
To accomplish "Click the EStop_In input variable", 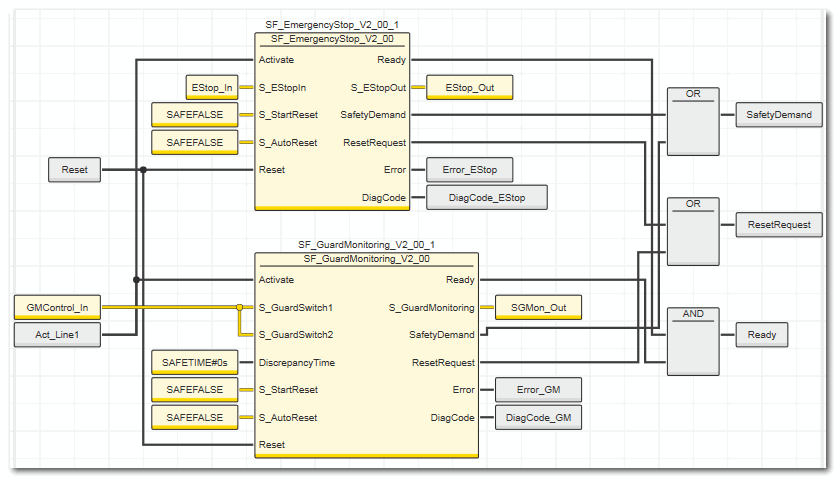I will [x=211, y=88].
